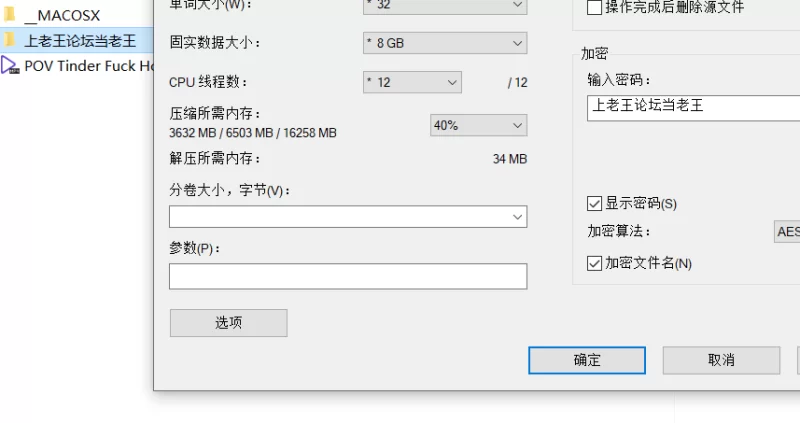Click the 分卷大小，字节(V) label
Viewport: 800px width, 423px height.
[230, 190]
